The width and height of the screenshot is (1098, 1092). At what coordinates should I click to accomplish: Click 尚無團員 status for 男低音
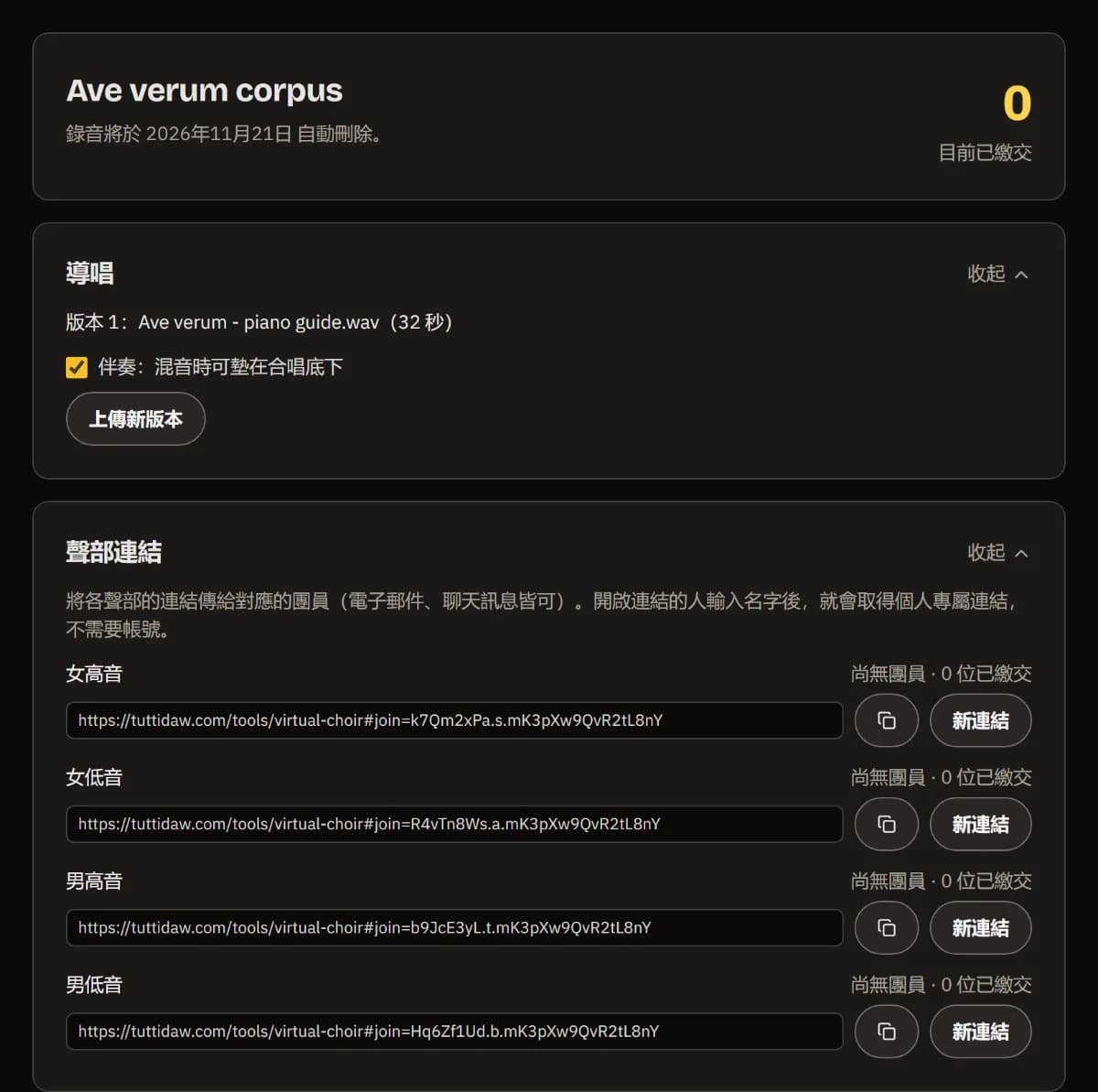[x=941, y=985]
